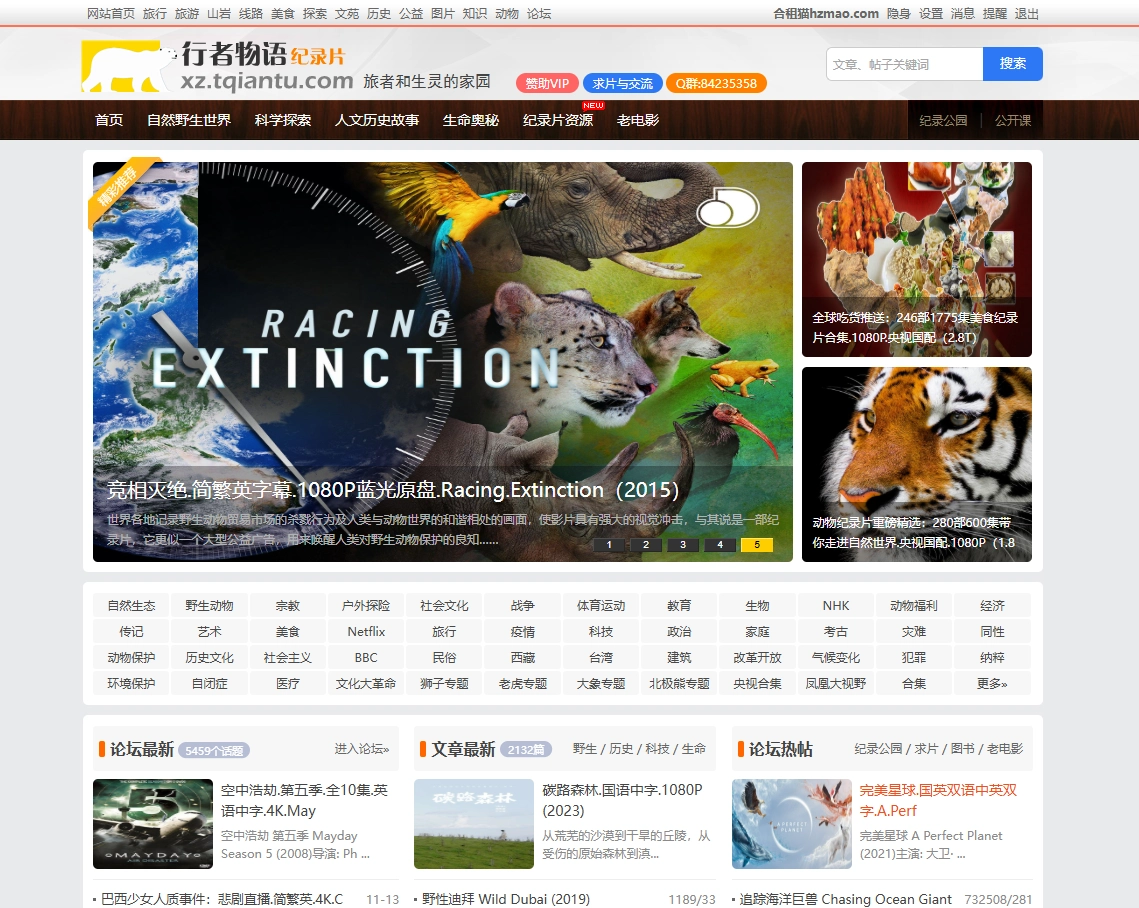The width and height of the screenshot is (1139, 908).
Task: Open the 野生动物 category tag
Action: [x=209, y=606]
